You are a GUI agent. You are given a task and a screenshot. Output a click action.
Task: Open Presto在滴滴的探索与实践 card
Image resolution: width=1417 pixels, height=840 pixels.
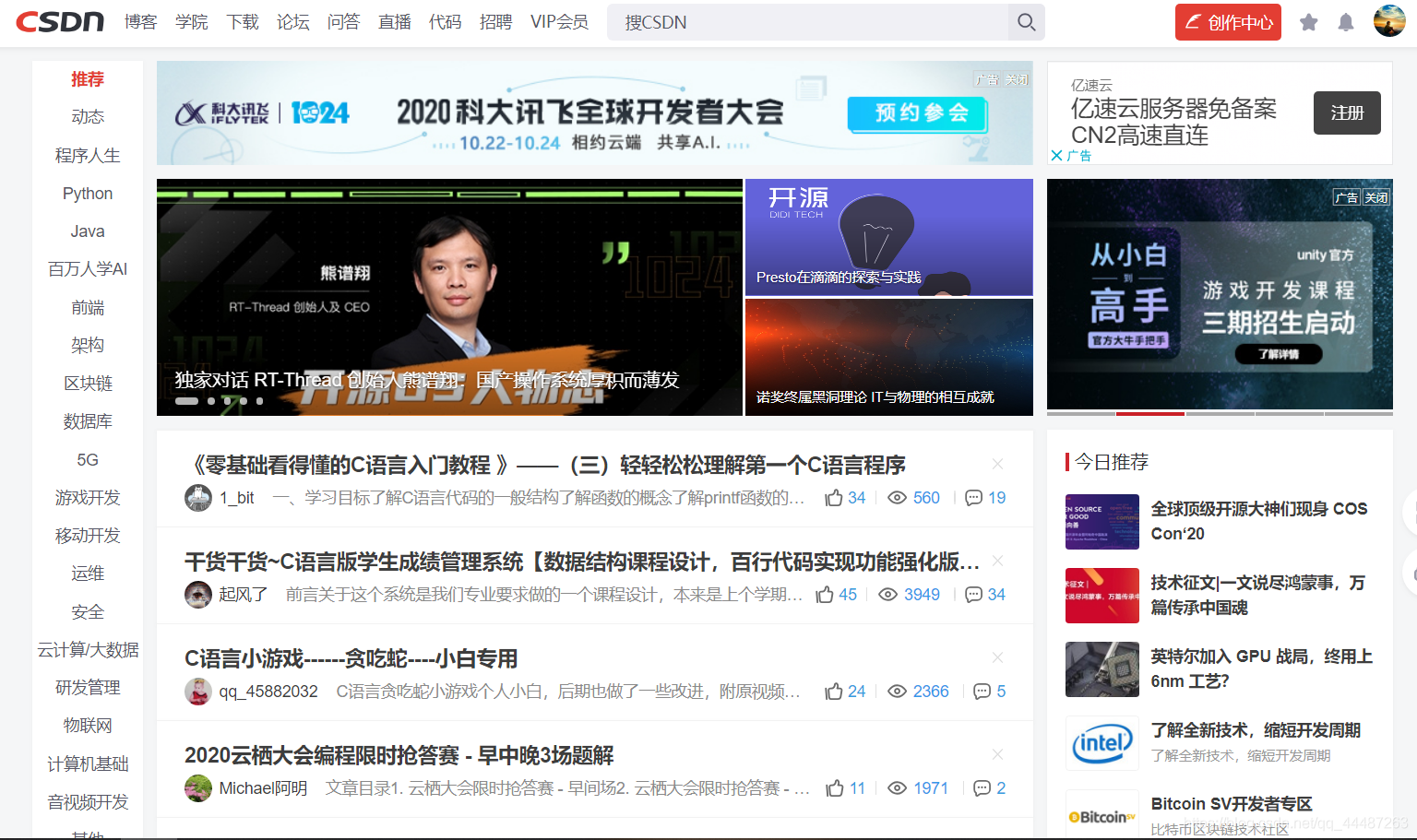pyautogui.click(x=889, y=238)
